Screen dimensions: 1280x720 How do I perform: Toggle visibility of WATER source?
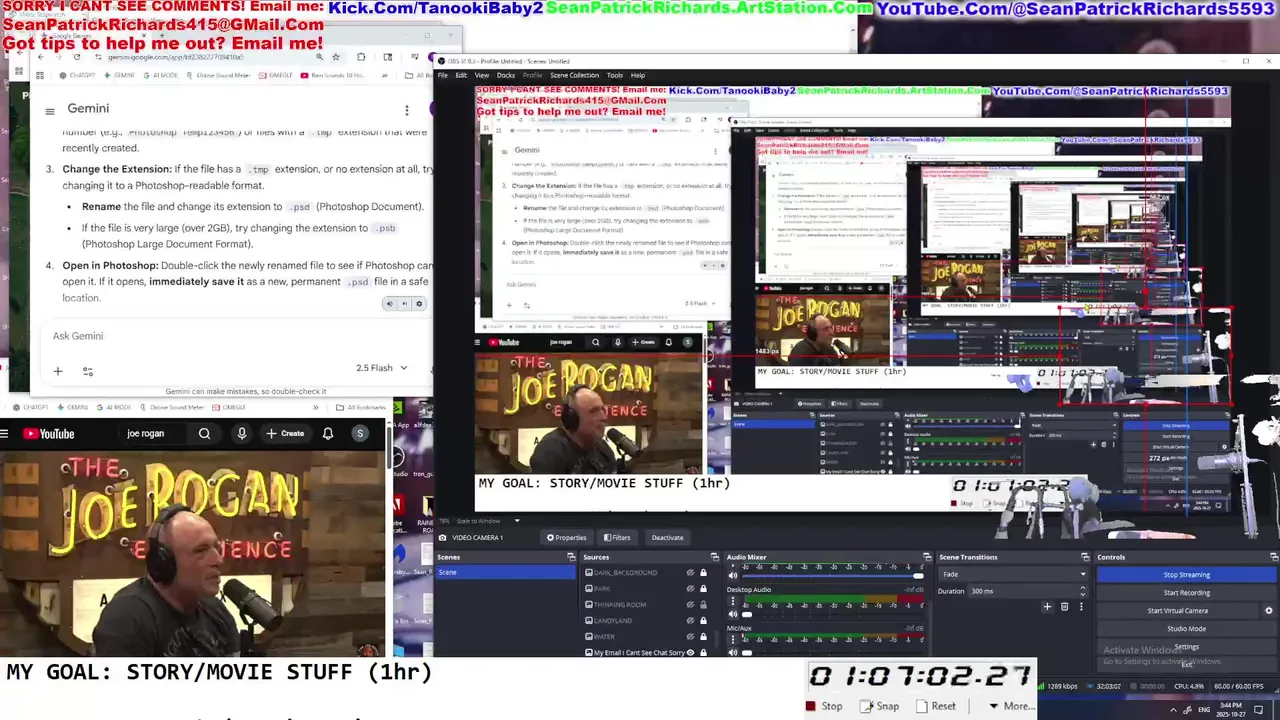pyautogui.click(x=690, y=637)
